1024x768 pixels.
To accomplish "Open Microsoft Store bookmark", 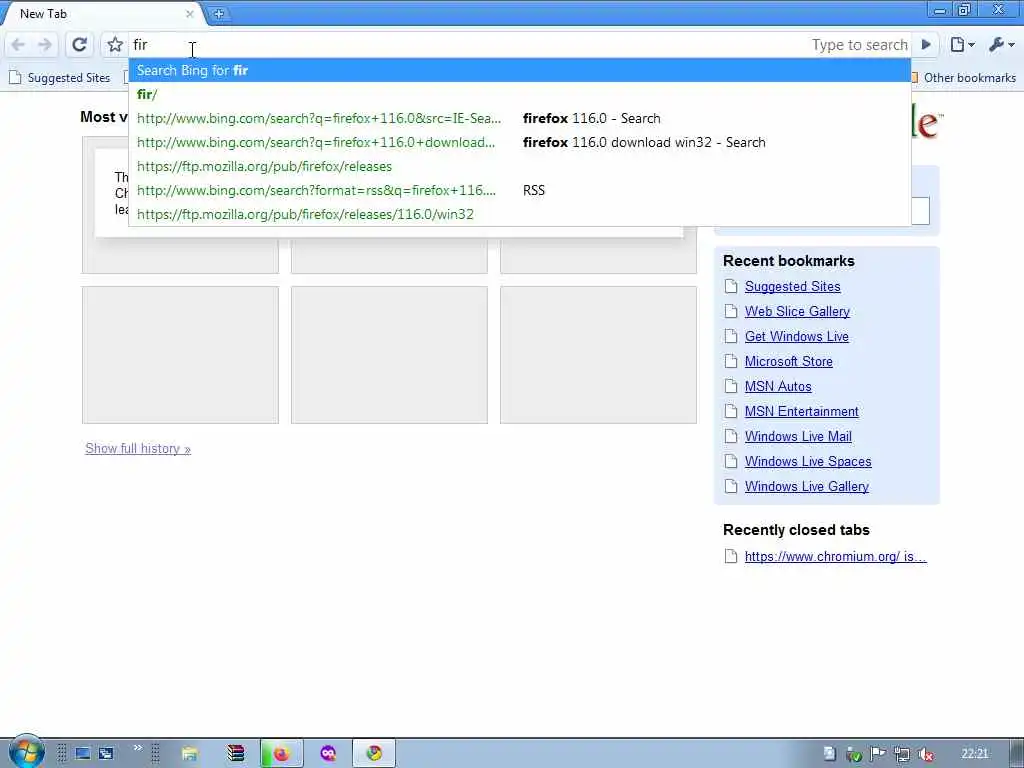I will point(788,361).
